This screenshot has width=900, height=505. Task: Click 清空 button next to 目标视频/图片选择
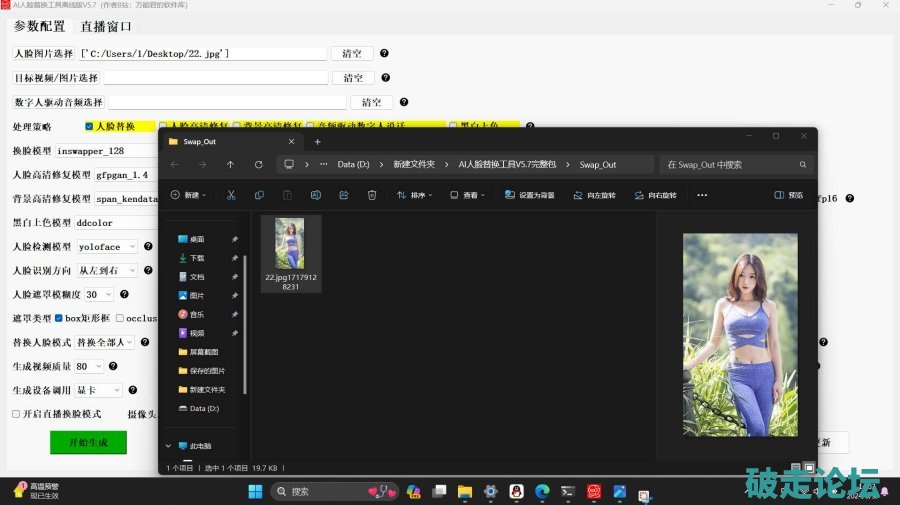click(352, 78)
